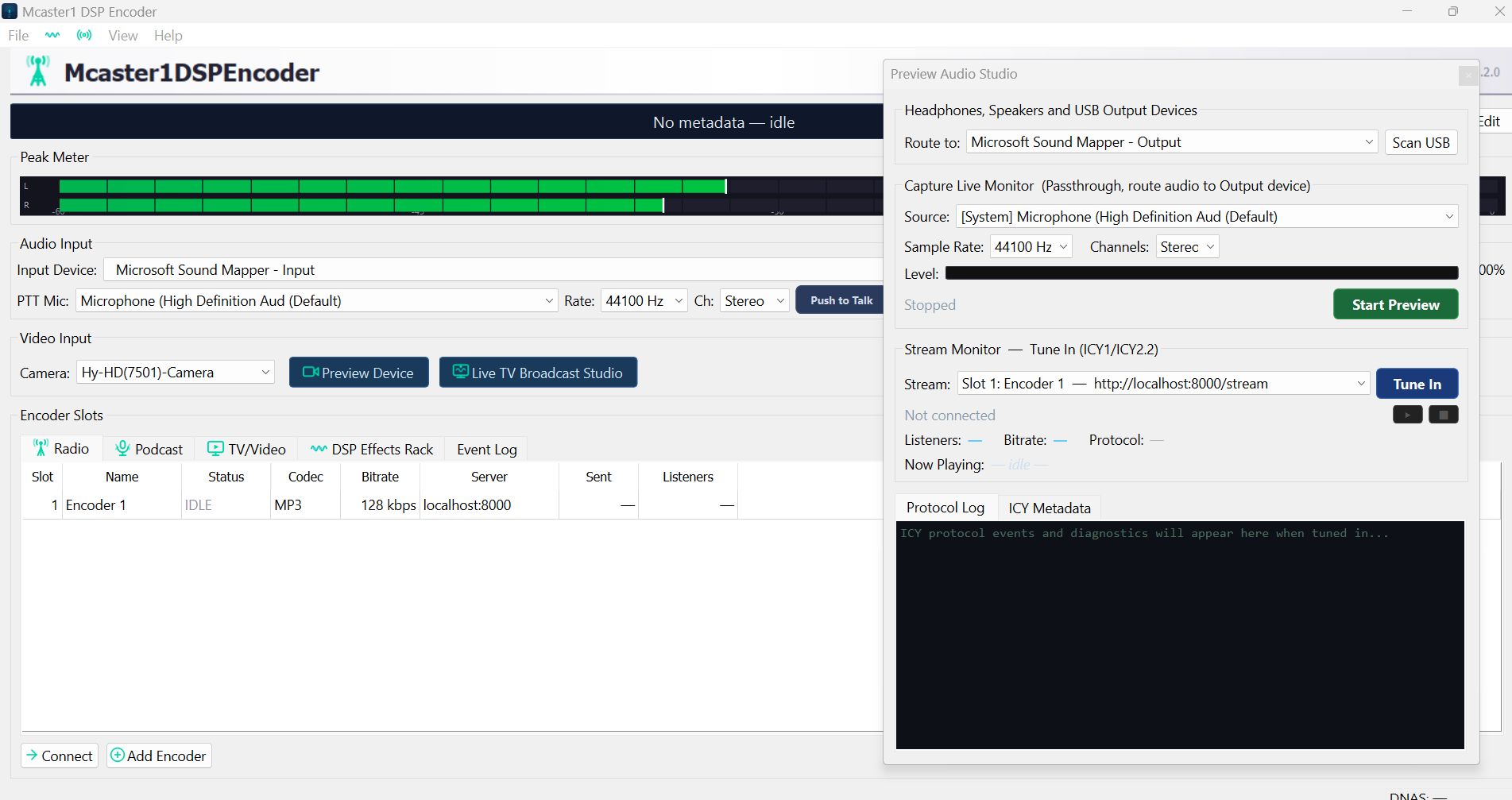Click the waveform icon in the menu bar

(52, 35)
